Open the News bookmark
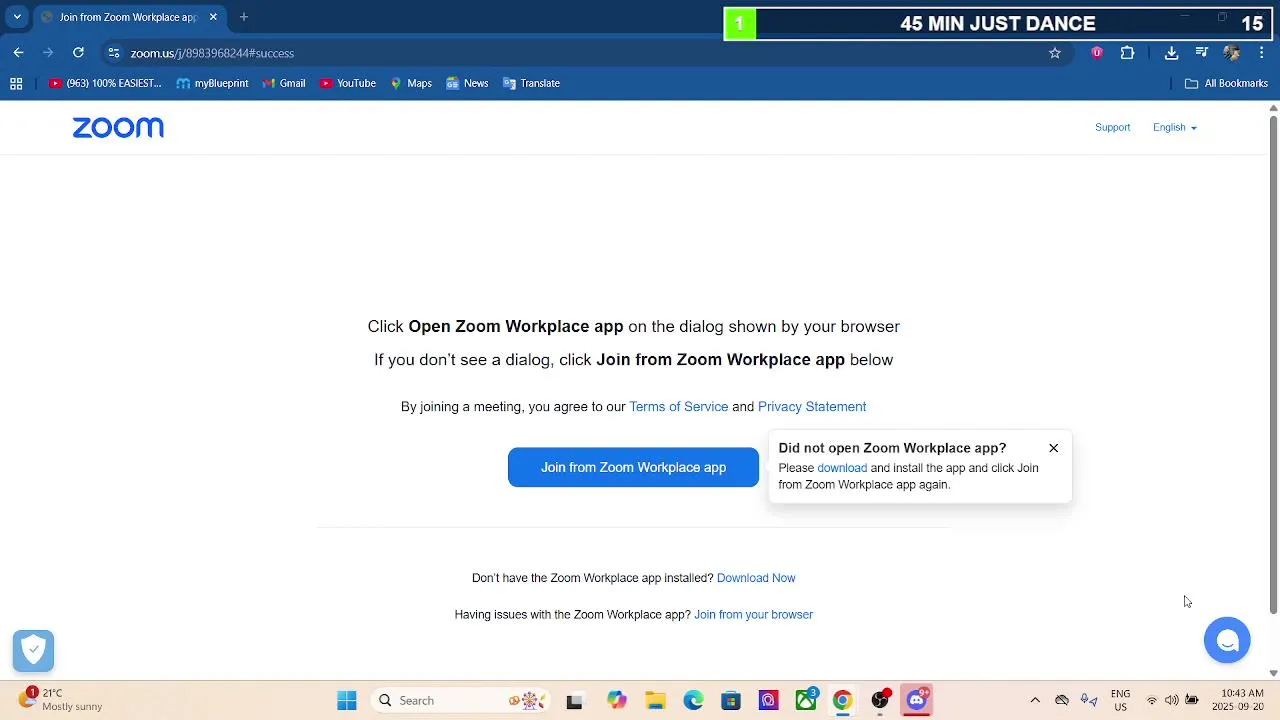 467,84
